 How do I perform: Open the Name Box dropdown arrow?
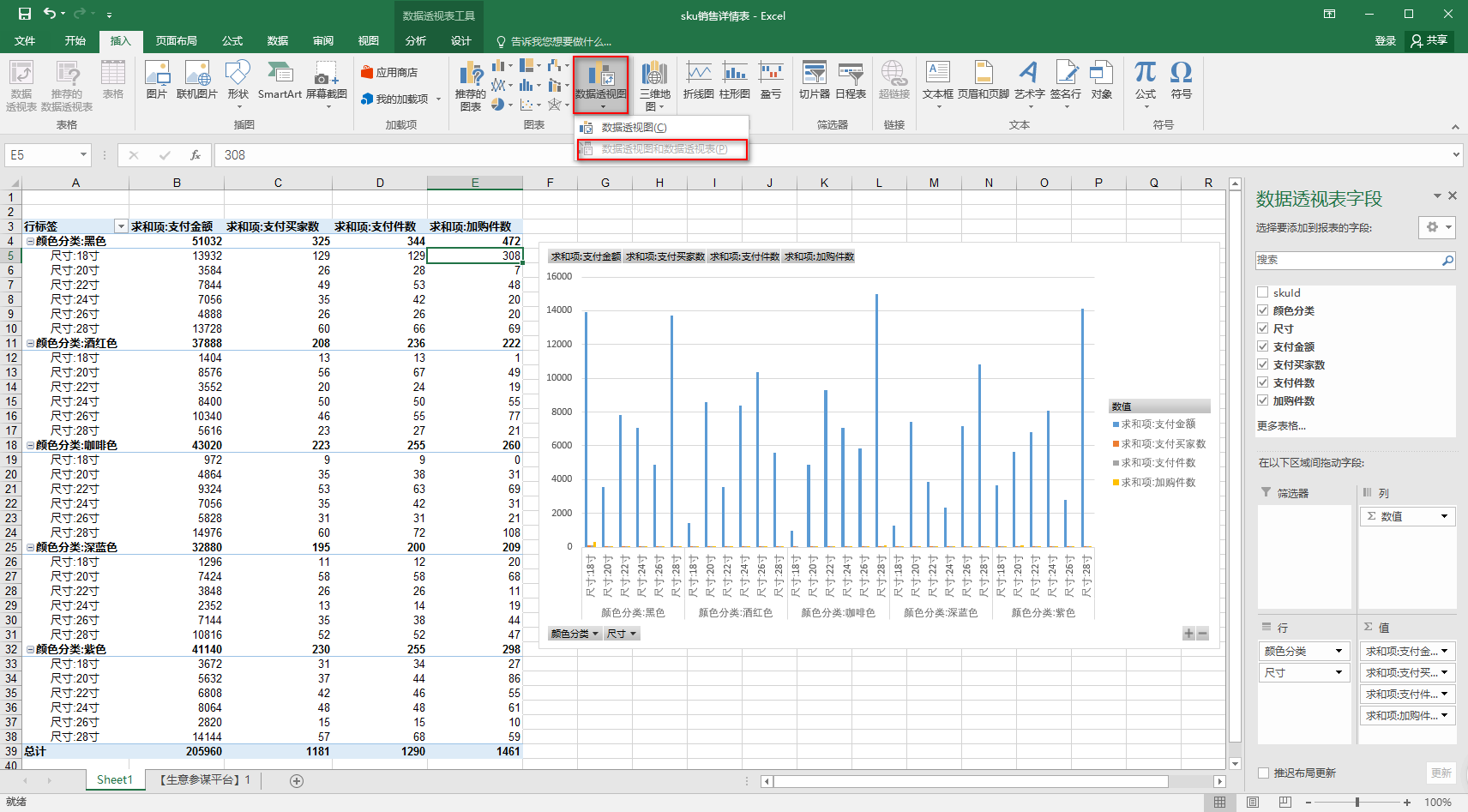[x=83, y=155]
